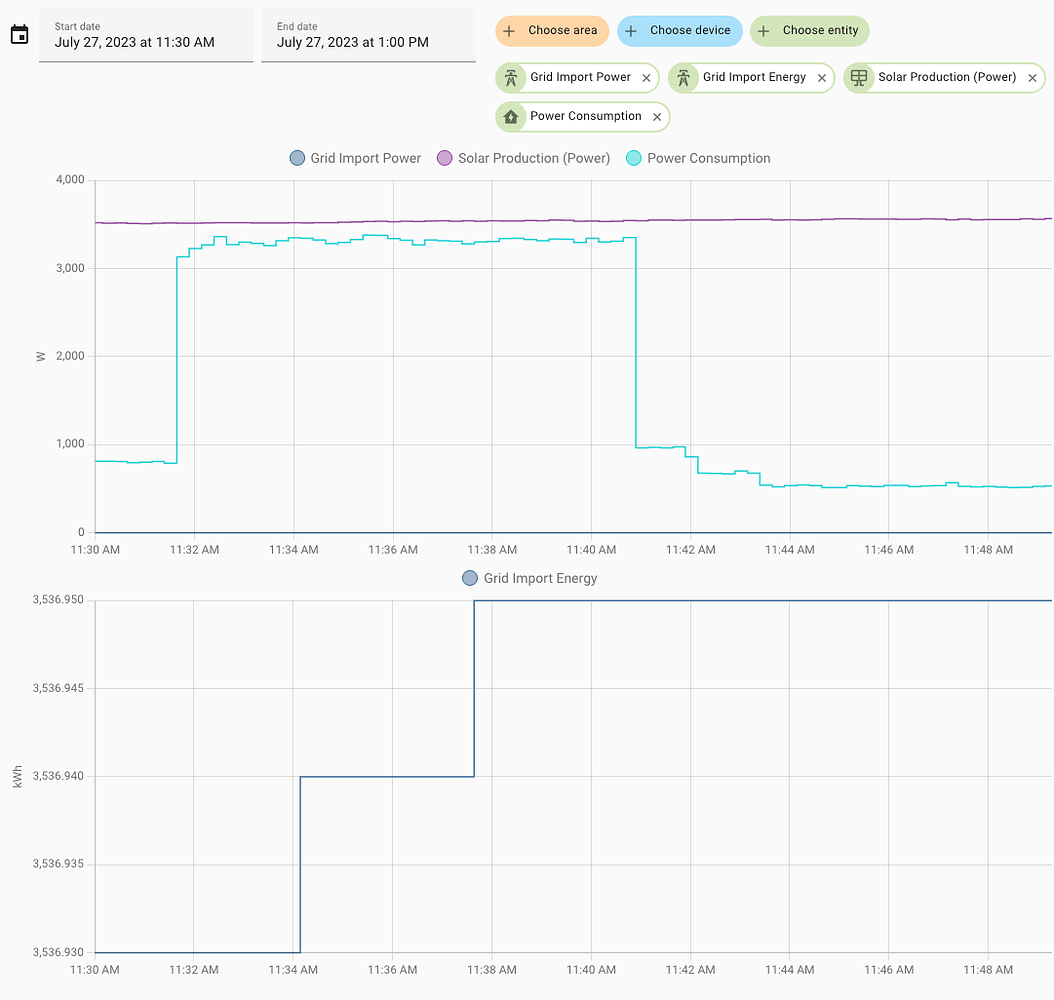The image size is (1054, 1000).
Task: Click the calendar date-range picker icon
Action: click(18, 33)
